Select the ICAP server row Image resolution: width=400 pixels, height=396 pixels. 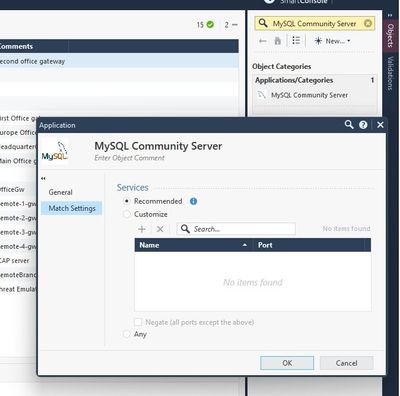tap(18, 261)
